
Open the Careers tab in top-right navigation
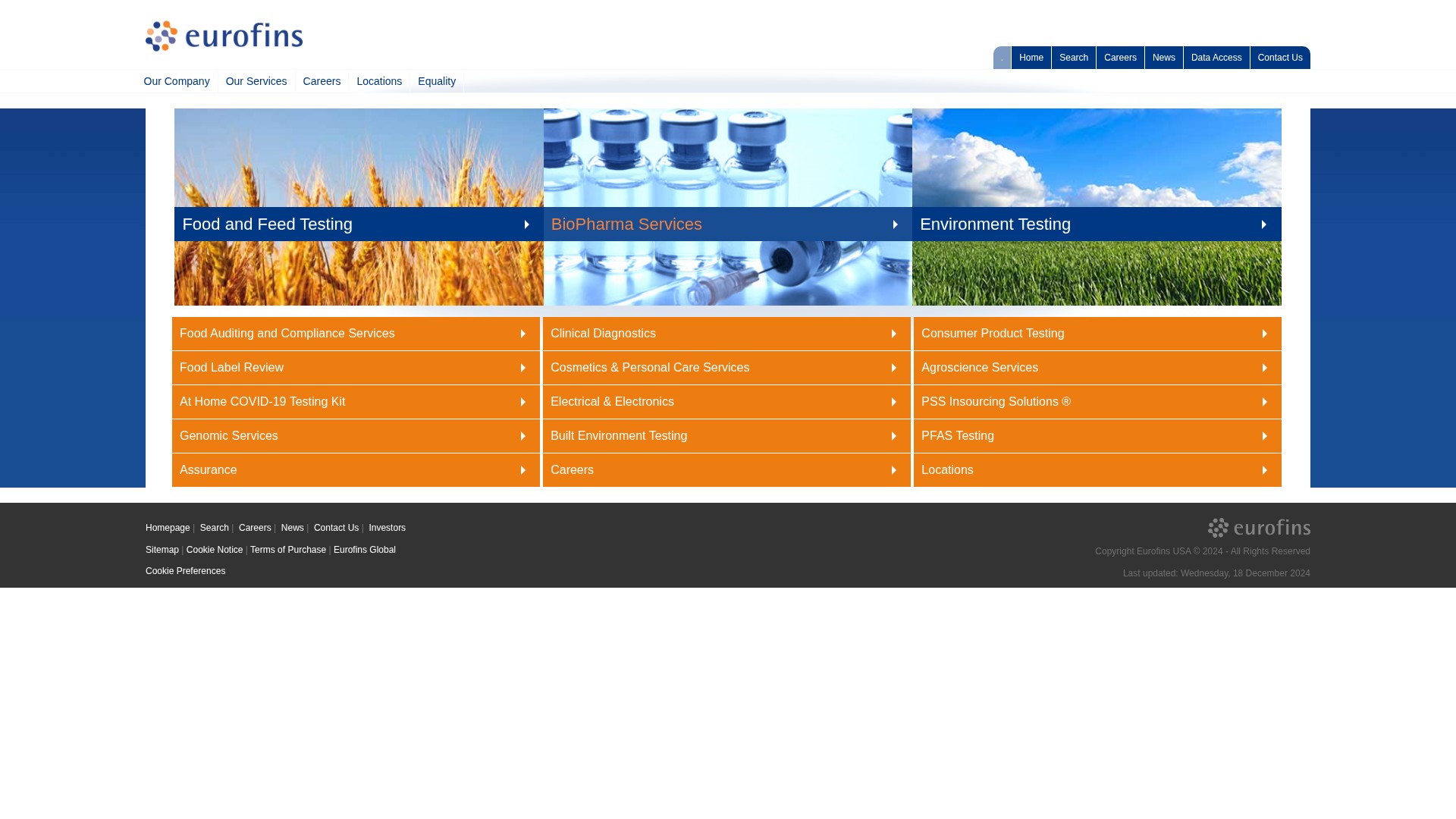(1120, 58)
